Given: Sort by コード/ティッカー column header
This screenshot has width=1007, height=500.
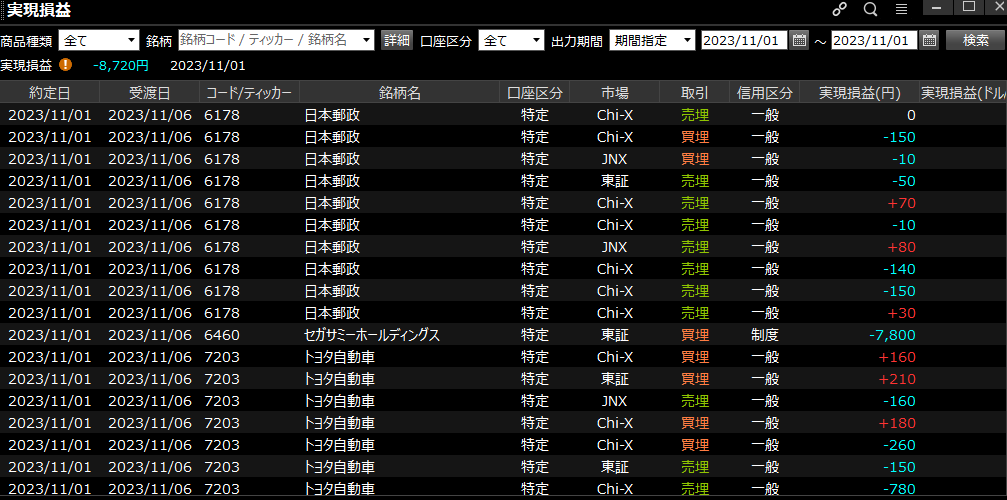Looking at the screenshot, I should tap(249, 93).
